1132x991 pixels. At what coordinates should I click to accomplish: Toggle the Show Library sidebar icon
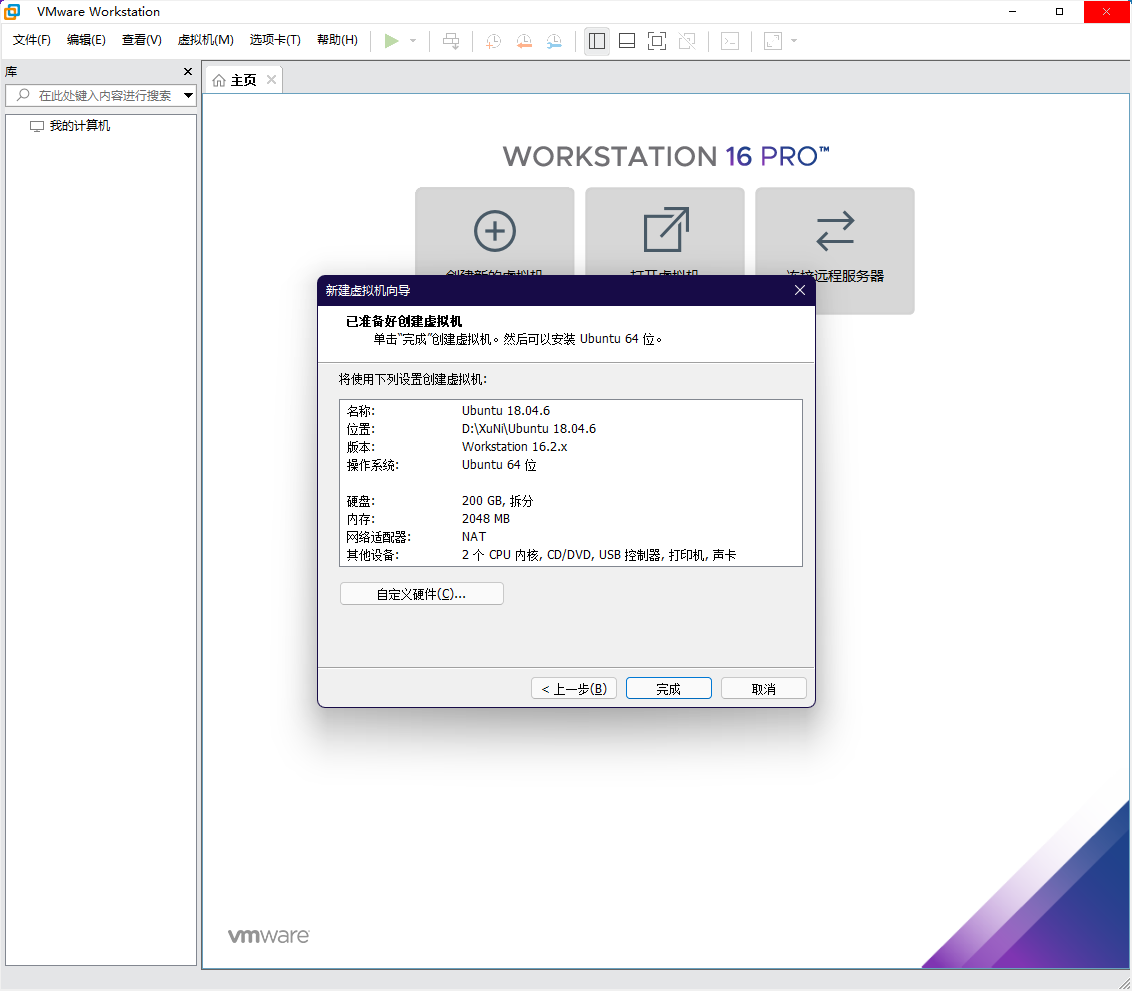coord(597,41)
